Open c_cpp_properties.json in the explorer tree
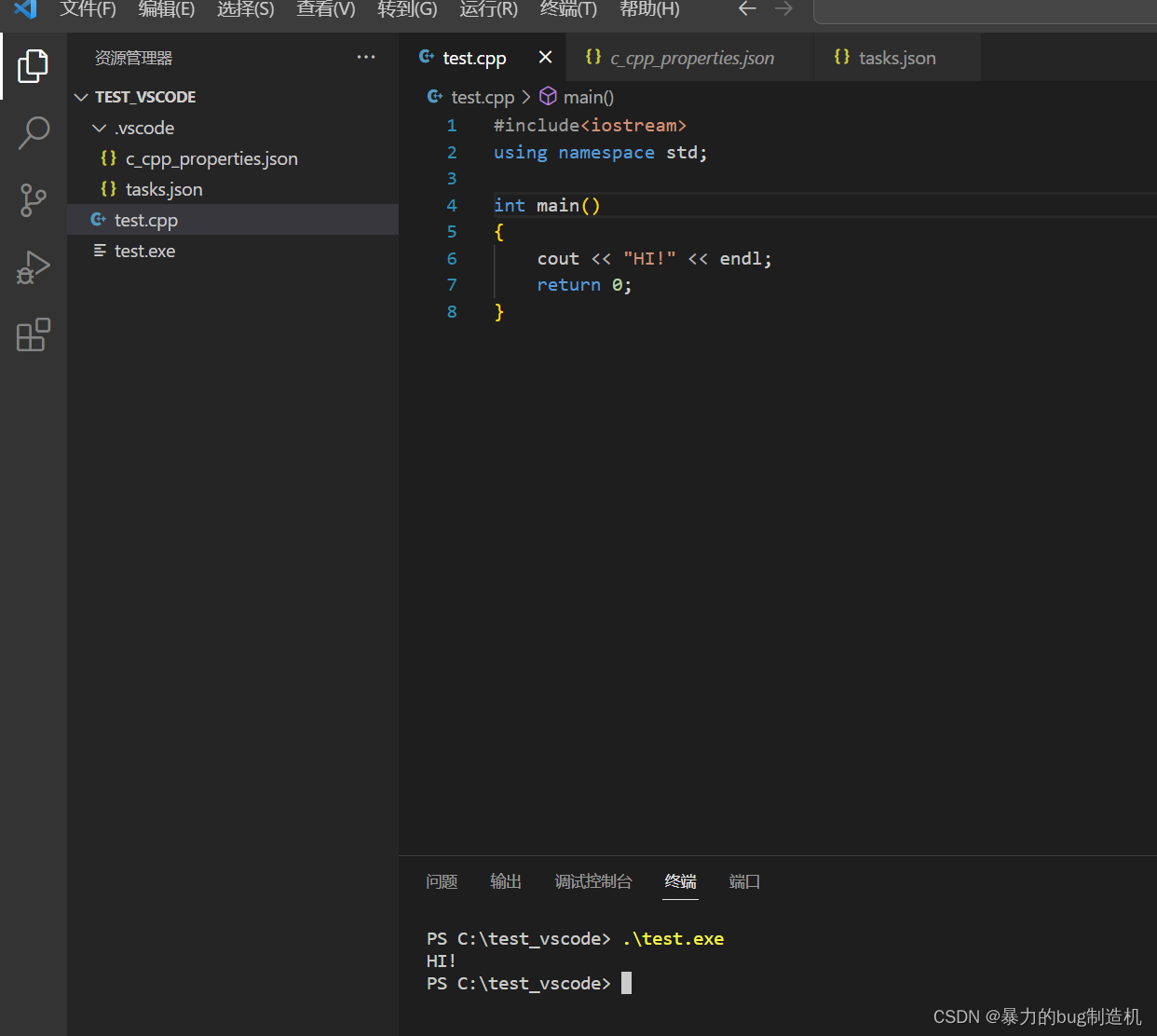Screen dimensions: 1157x1036 (233, 158)
